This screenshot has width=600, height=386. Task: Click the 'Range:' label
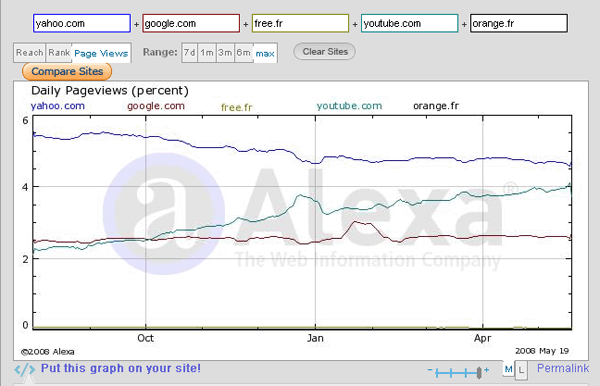pyautogui.click(x=160, y=52)
